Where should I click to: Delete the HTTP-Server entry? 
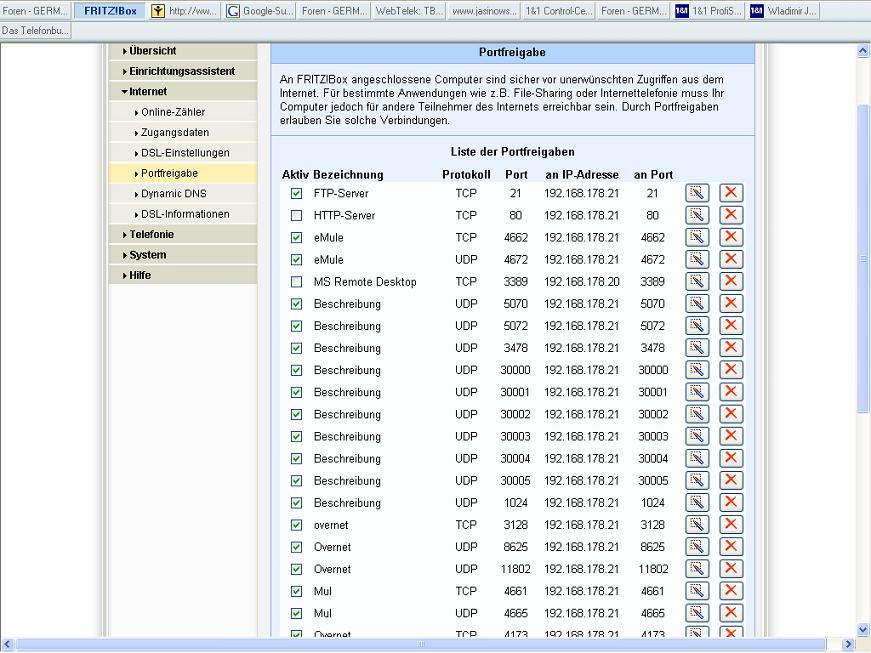(x=731, y=215)
